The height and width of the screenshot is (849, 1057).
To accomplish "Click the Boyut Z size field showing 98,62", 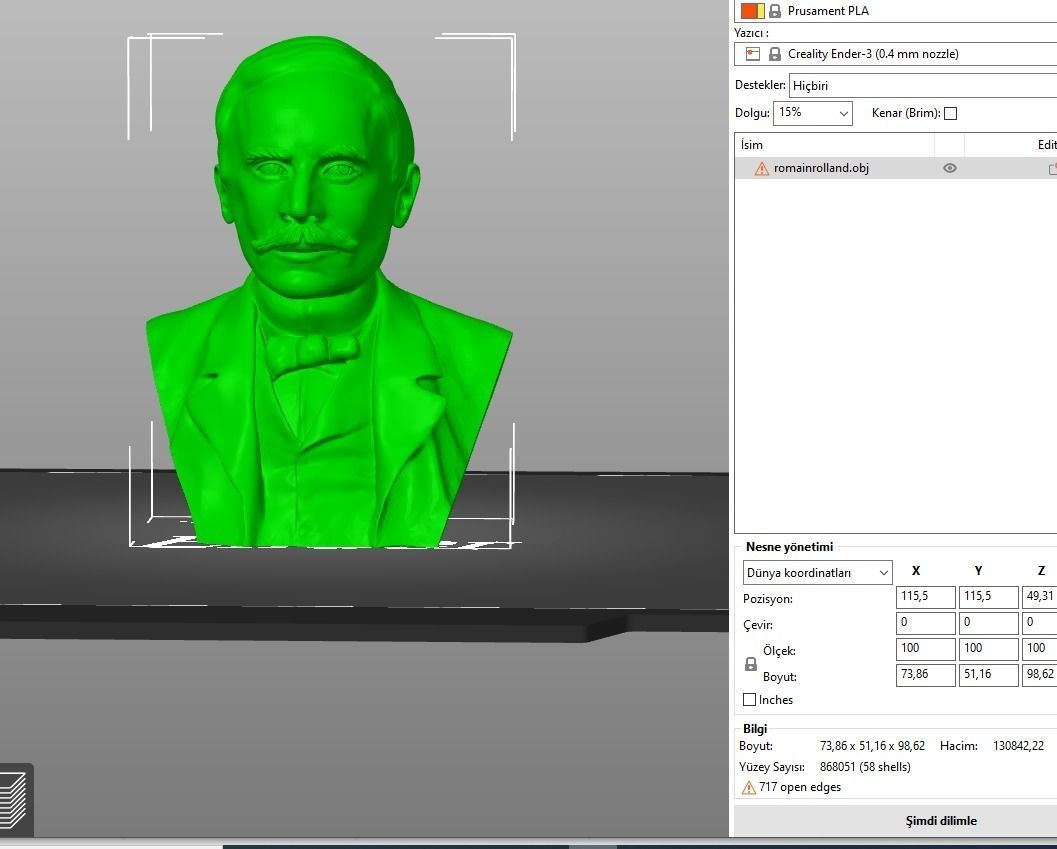I will (x=1039, y=675).
